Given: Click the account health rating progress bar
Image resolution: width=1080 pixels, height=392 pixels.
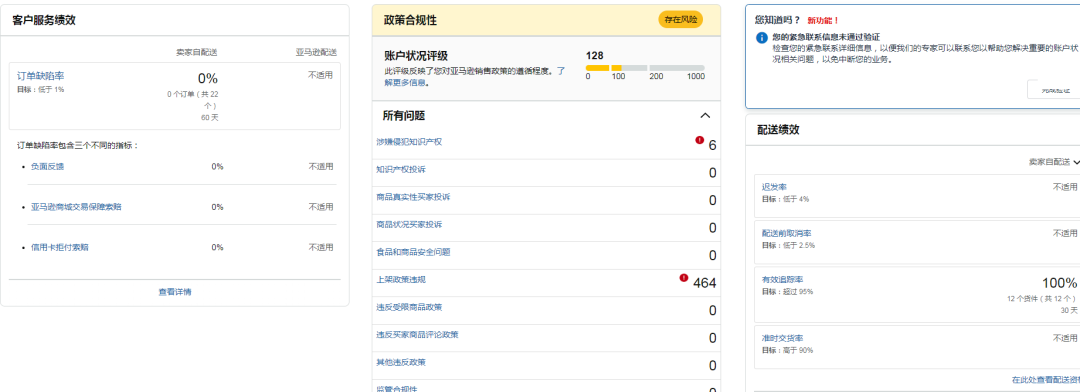Looking at the screenshot, I should pos(645,68).
